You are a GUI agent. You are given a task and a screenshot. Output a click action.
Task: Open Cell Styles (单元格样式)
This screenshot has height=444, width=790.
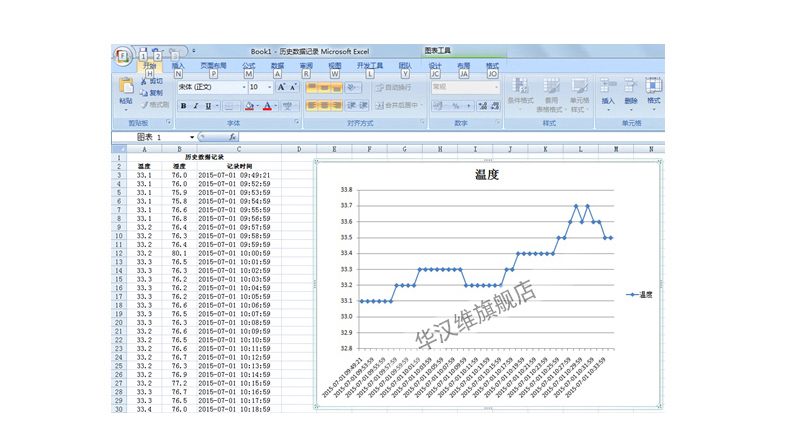tap(579, 95)
